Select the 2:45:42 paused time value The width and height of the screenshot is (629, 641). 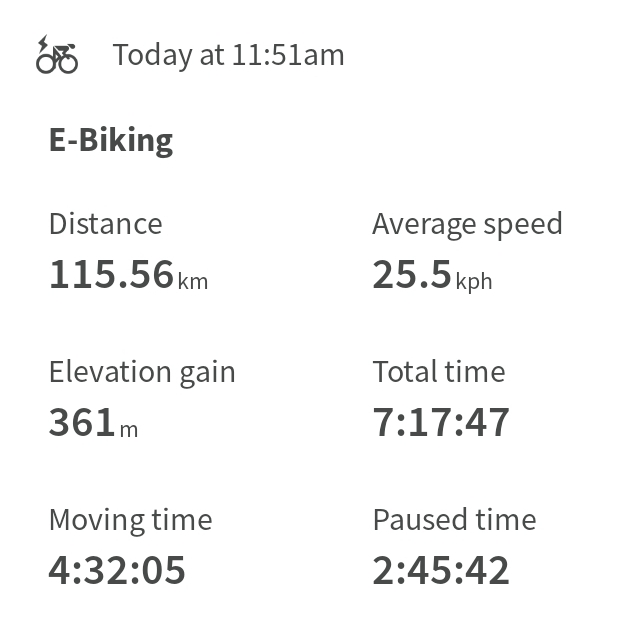tap(441, 570)
